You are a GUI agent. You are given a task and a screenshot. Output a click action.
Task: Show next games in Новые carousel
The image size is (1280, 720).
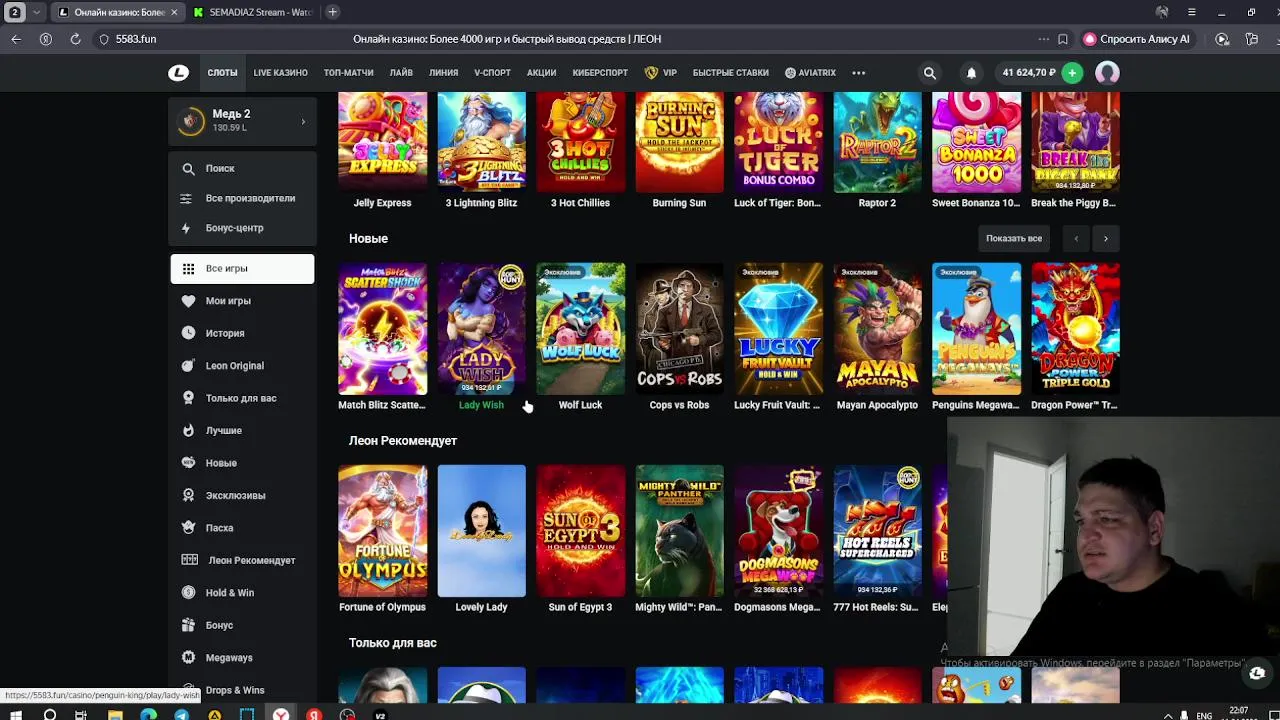[x=1106, y=238]
